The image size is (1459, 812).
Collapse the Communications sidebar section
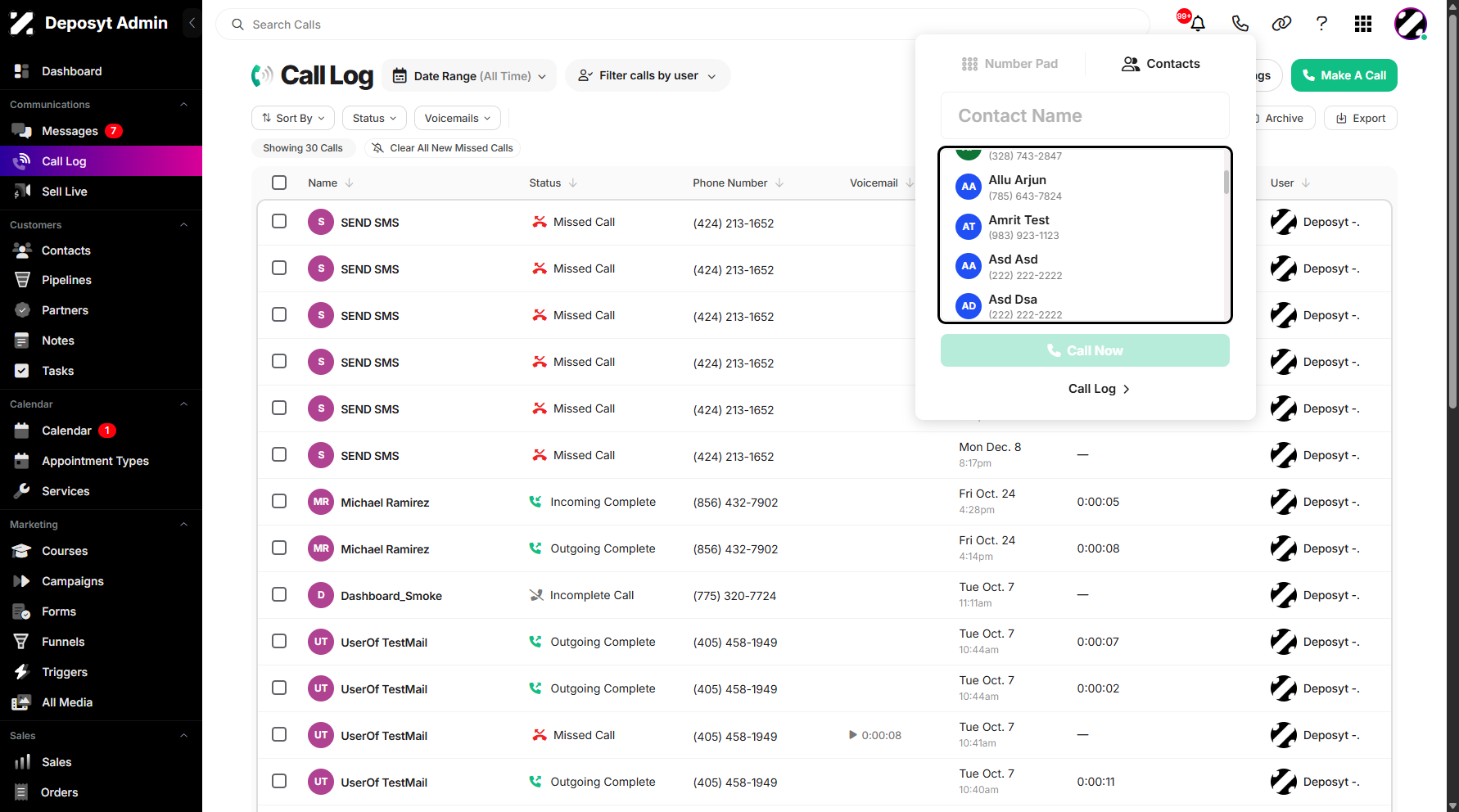click(x=183, y=105)
